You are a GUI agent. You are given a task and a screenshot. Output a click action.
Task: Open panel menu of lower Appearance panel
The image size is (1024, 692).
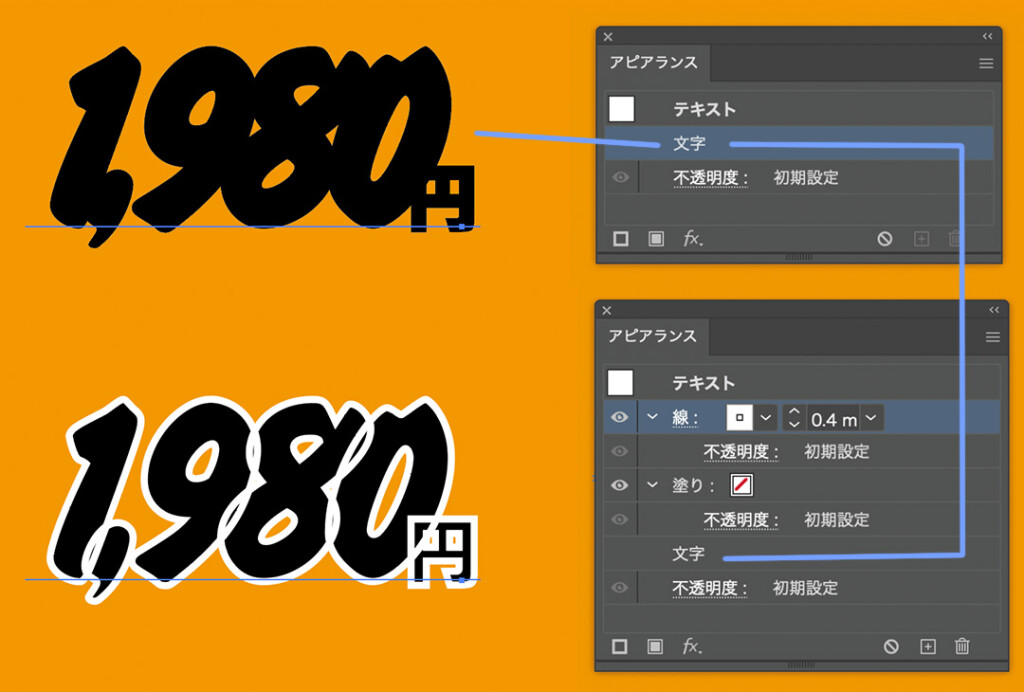[x=992, y=337]
